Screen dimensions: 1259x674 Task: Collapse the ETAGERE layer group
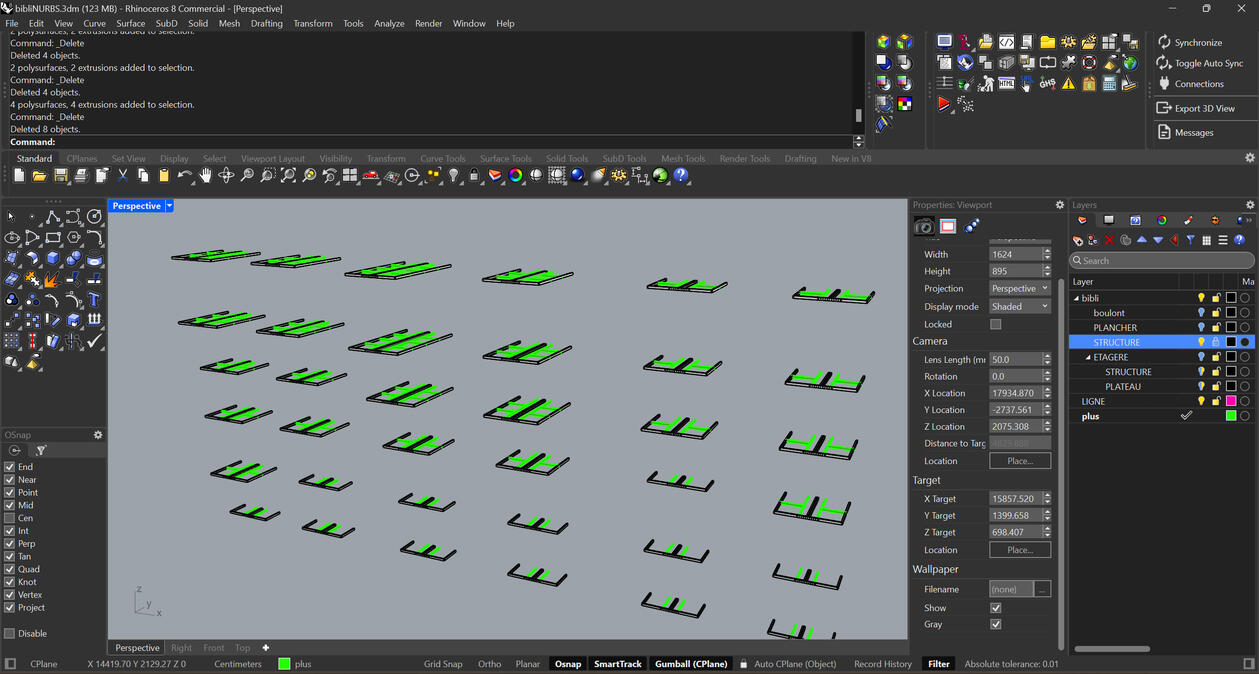point(1089,357)
